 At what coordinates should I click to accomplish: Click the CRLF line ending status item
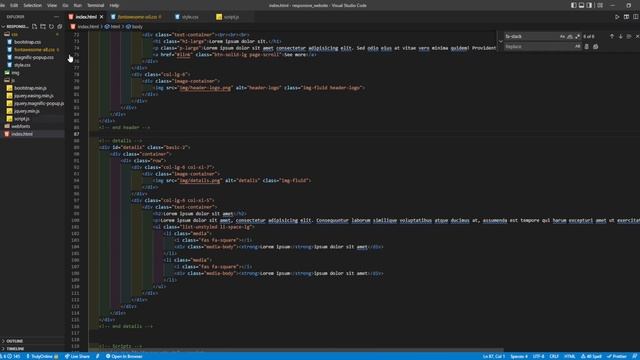click(x=554, y=356)
